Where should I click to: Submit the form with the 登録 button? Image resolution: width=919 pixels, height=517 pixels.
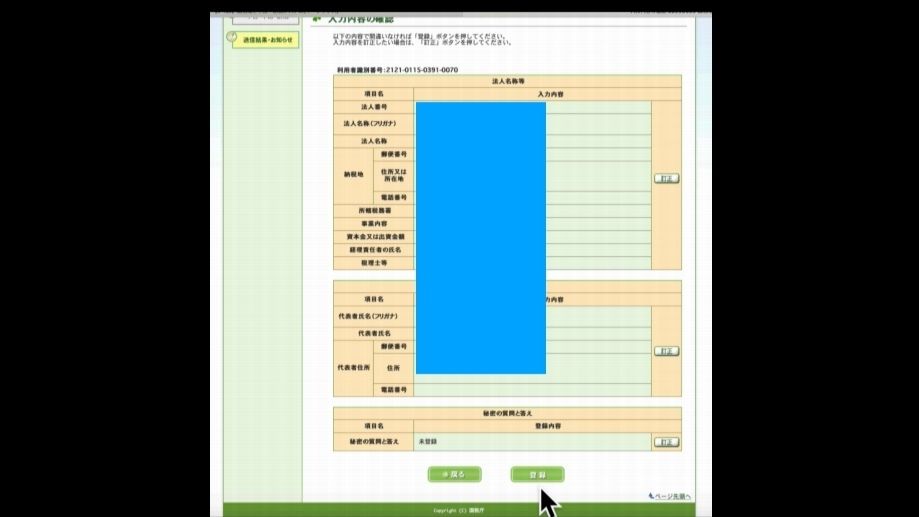tap(537, 474)
